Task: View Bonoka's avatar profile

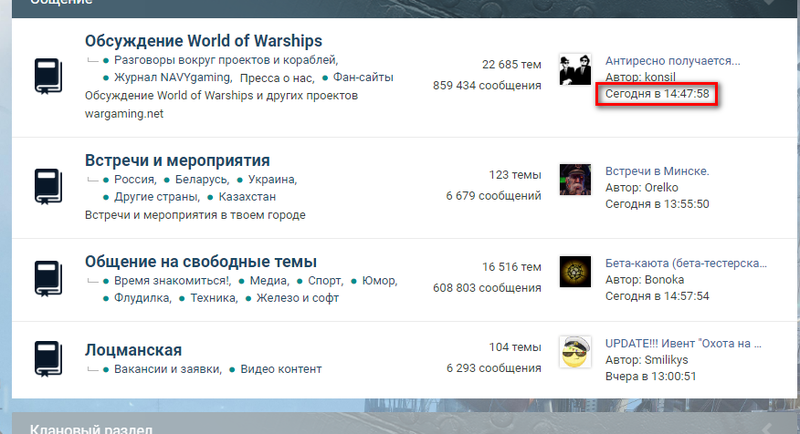Action: [575, 272]
